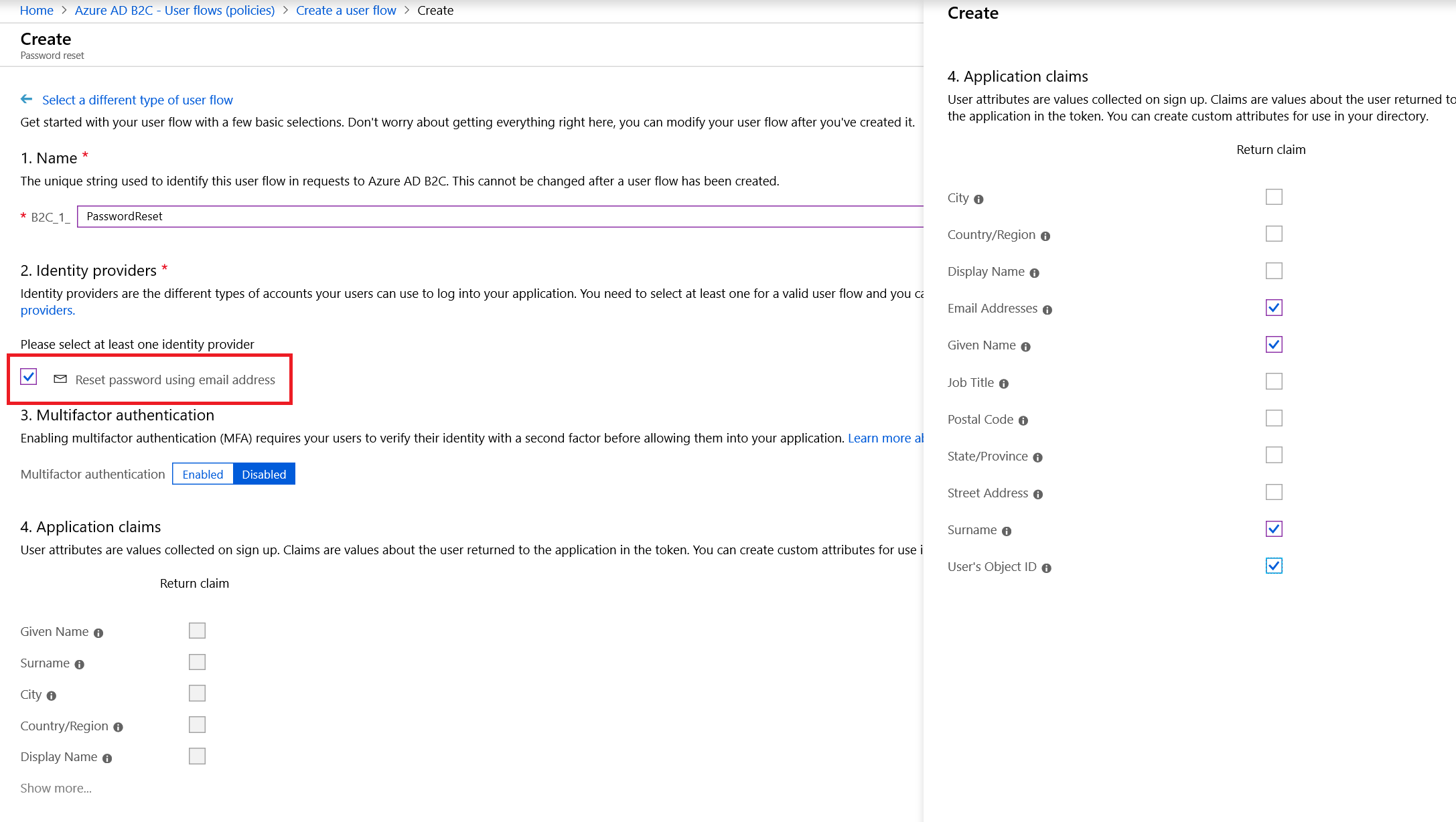Click the Learn more link about MFA

pyautogui.click(x=885, y=438)
